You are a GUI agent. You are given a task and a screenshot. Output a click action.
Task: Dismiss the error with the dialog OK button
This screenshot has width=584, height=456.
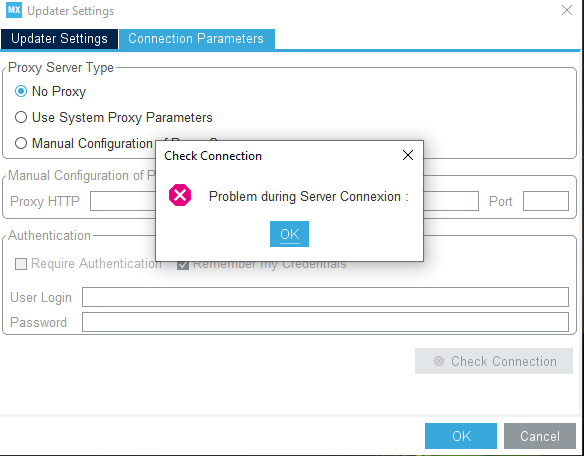(289, 234)
